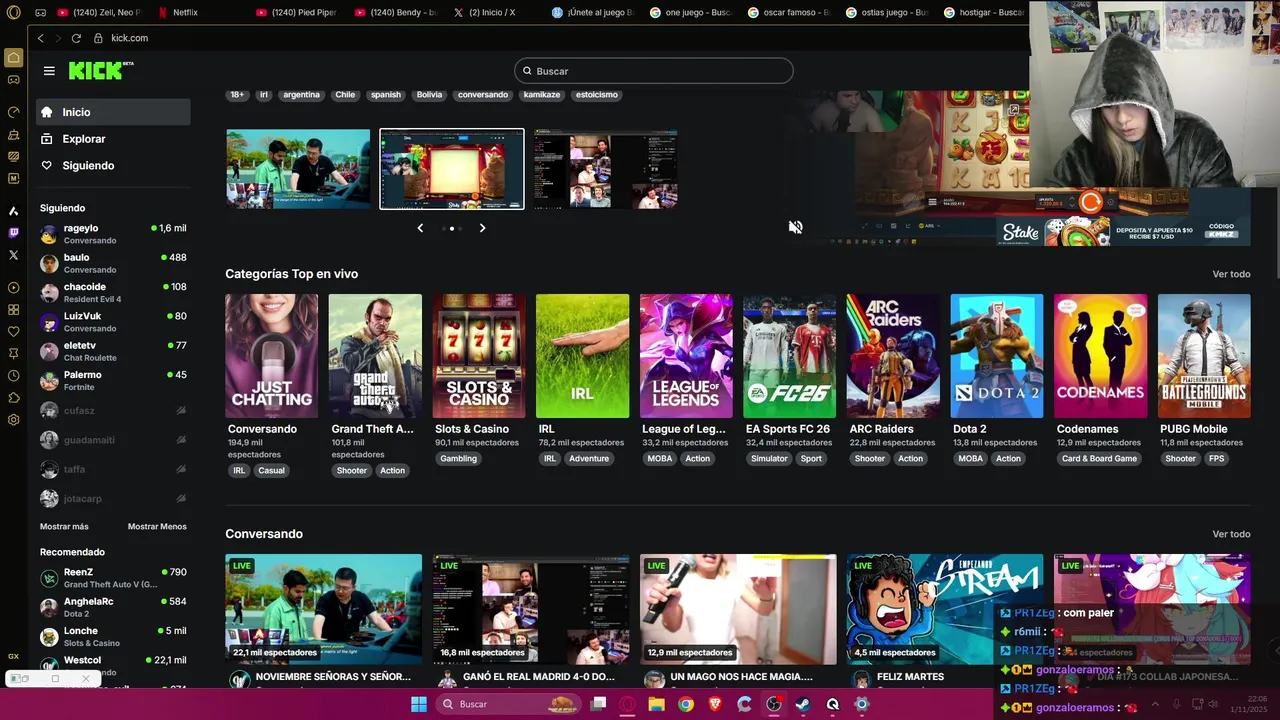The width and height of the screenshot is (1280, 720).
Task: Open followed channel Palermo
Action: [x=113, y=380]
